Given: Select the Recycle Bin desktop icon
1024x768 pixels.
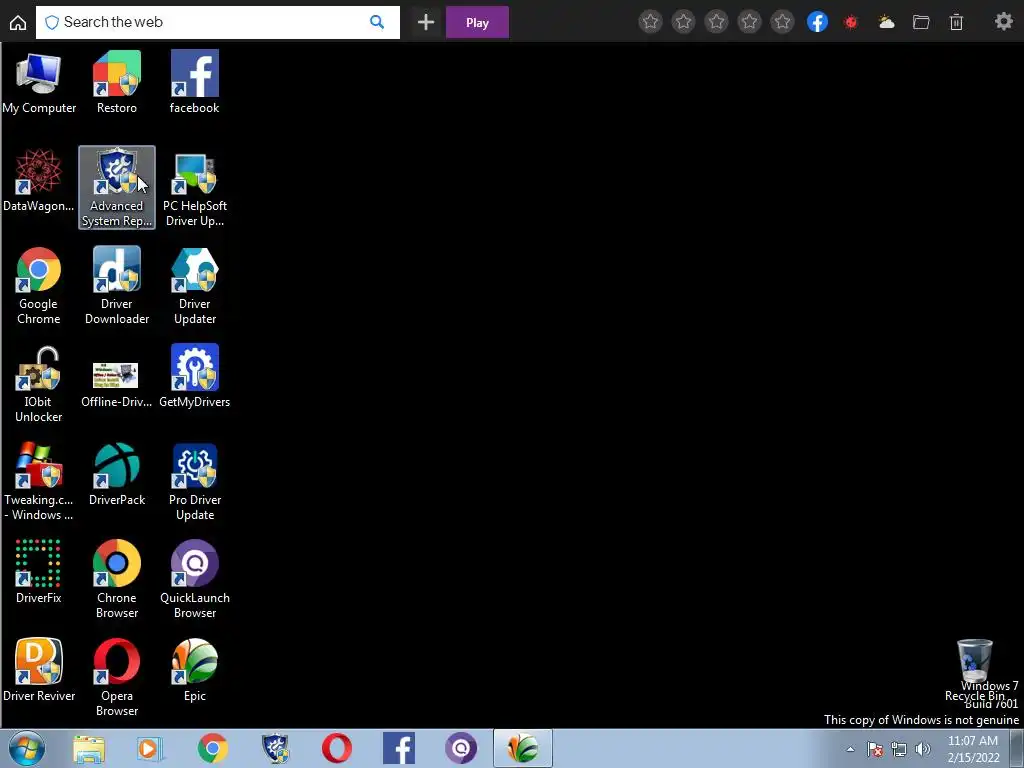Looking at the screenshot, I should tap(974, 669).
